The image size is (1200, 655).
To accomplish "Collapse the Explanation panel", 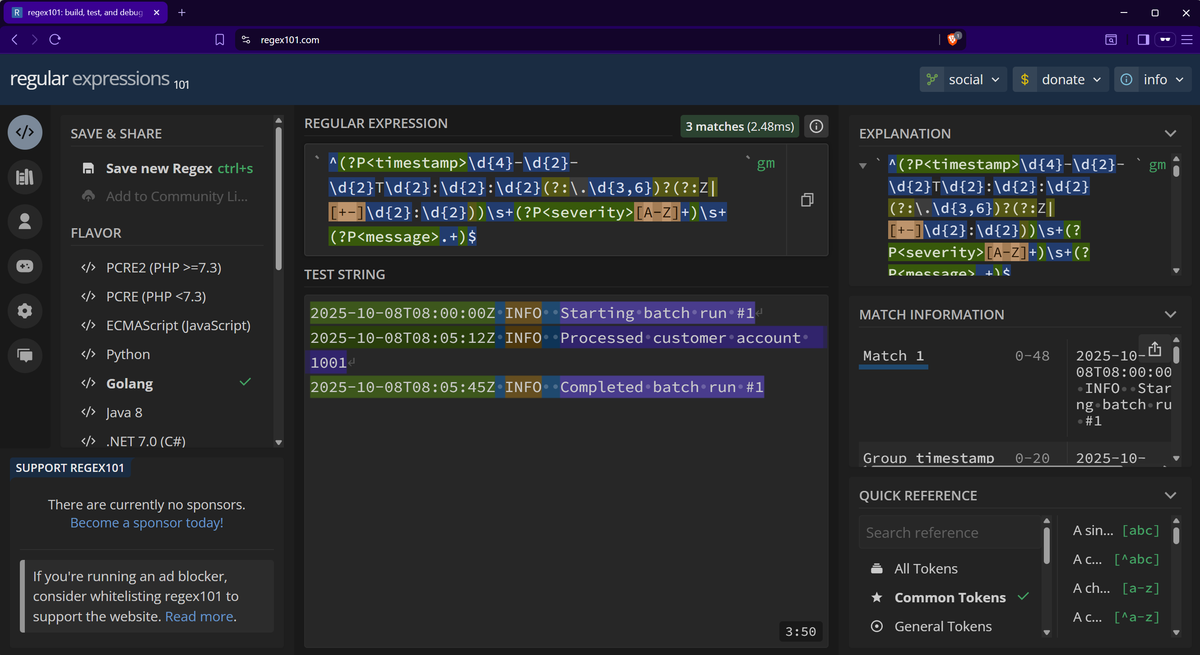I will [1171, 133].
